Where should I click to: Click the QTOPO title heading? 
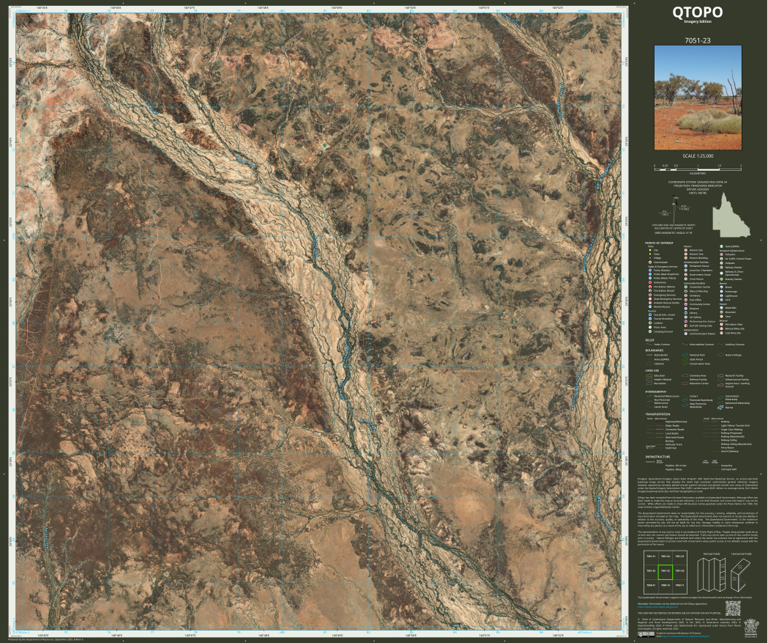tap(697, 12)
